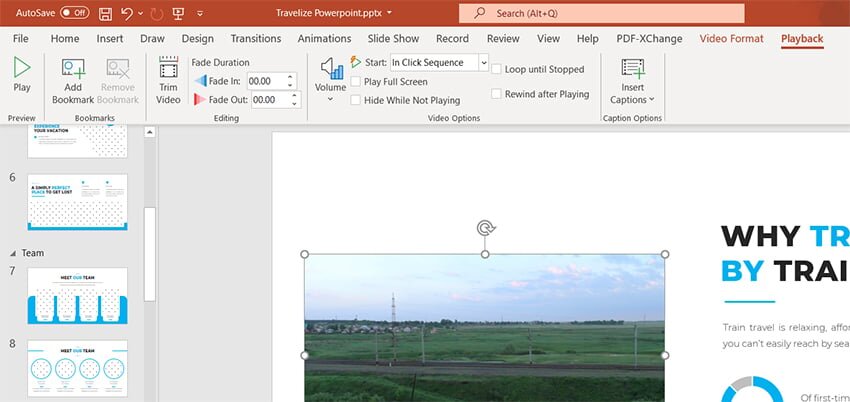Collapse the Team section in slide panel

13,253
